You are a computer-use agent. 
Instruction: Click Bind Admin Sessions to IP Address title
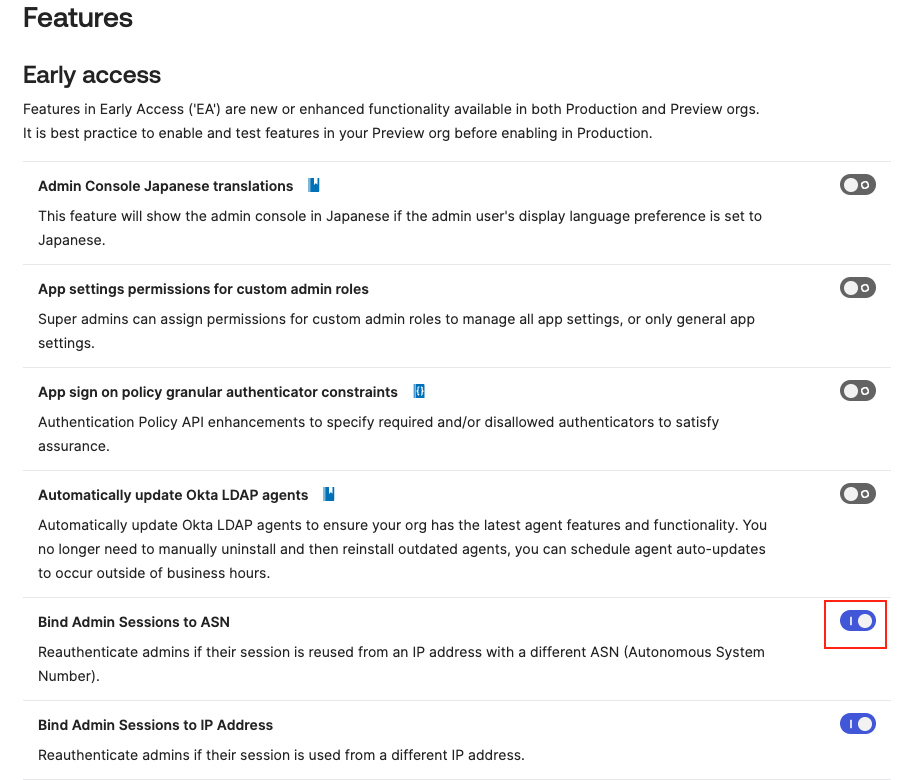pyautogui.click(x=155, y=725)
